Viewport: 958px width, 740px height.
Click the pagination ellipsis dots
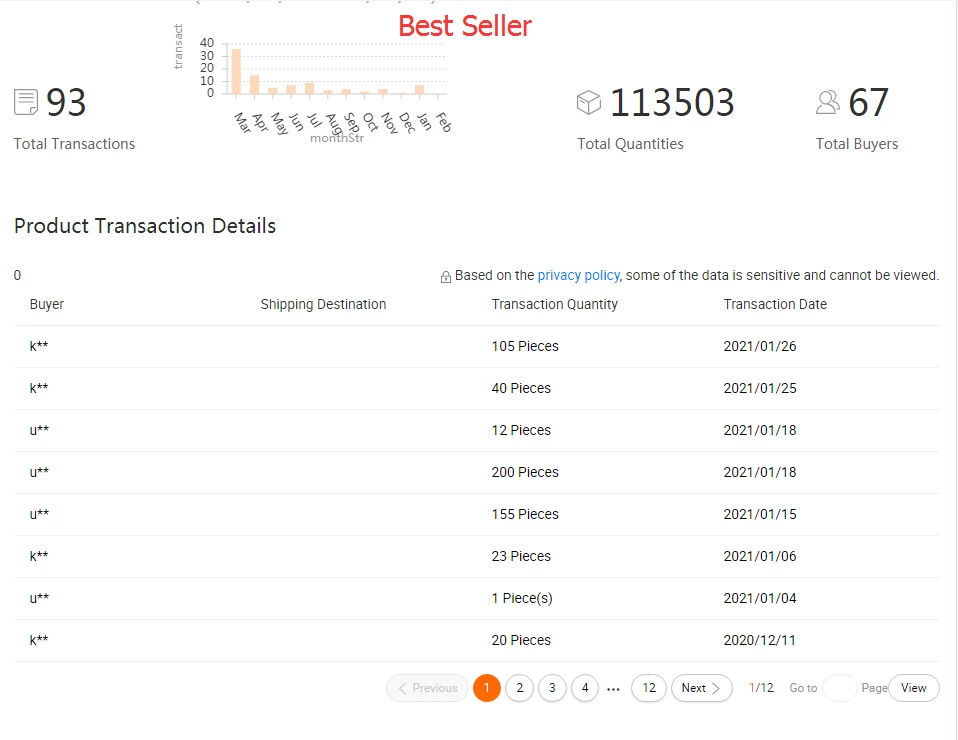[614, 689]
